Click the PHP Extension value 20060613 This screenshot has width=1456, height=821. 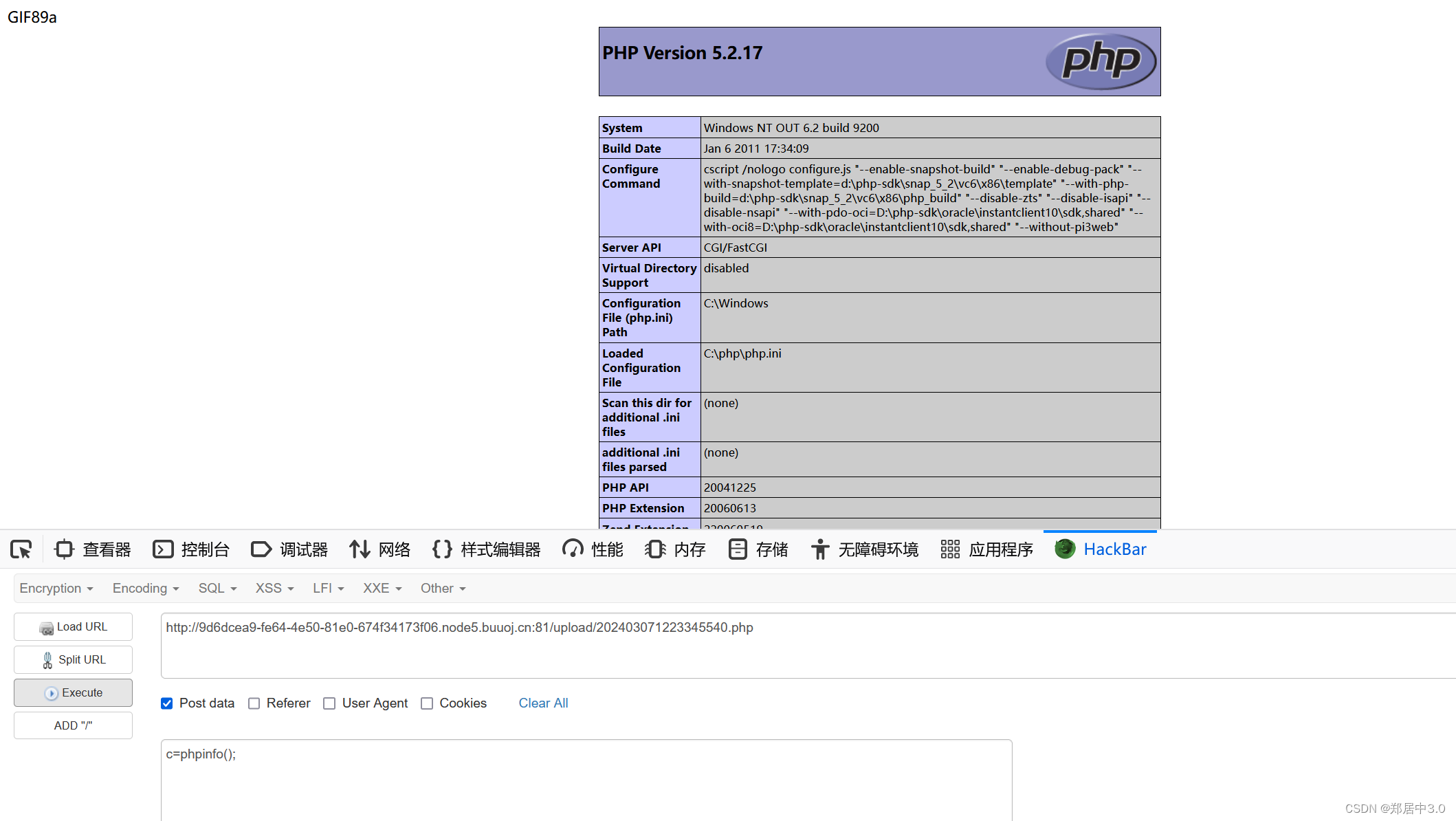pos(730,508)
